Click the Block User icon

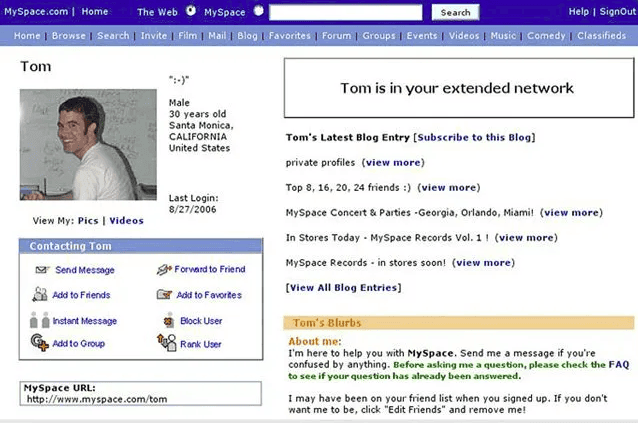tap(167, 321)
